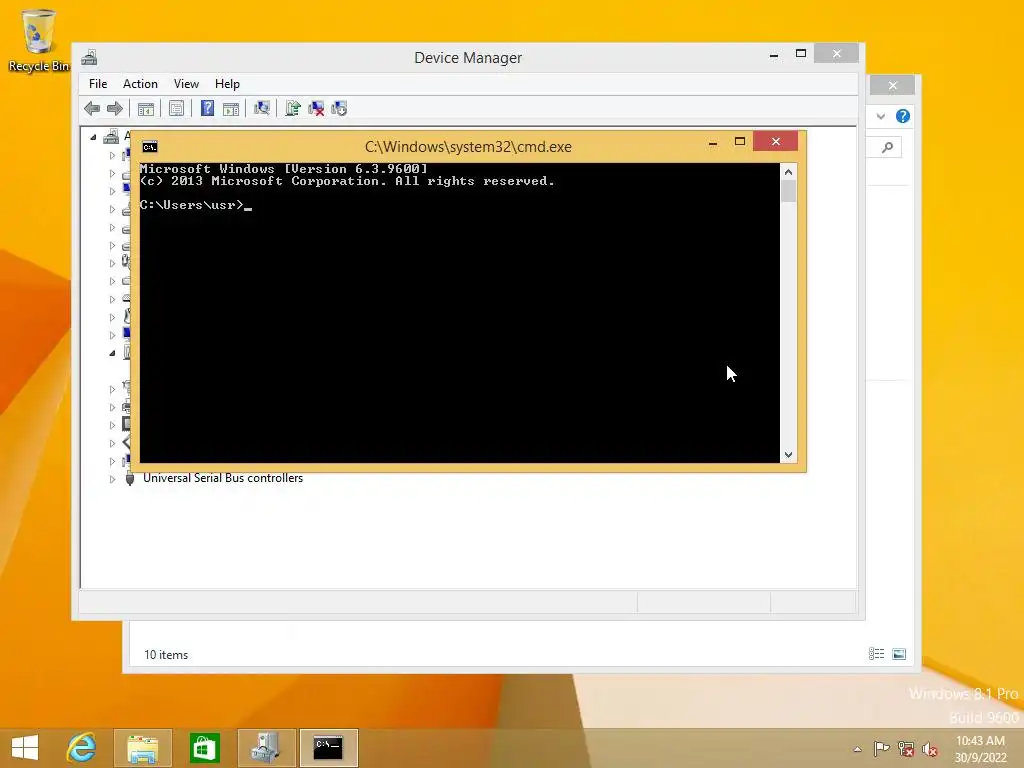The height and width of the screenshot is (768, 1024).
Task: Open File Explorer from the taskbar
Action: (142, 748)
